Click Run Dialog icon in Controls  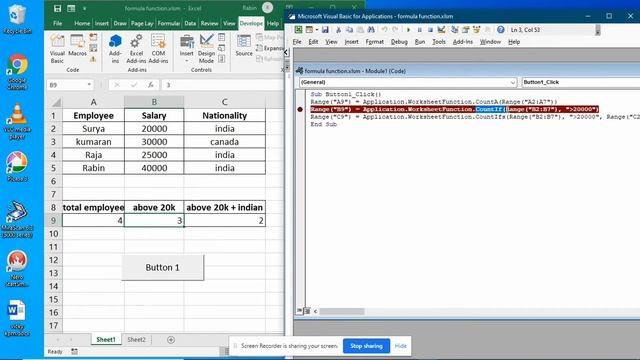pyautogui.click(x=222, y=59)
